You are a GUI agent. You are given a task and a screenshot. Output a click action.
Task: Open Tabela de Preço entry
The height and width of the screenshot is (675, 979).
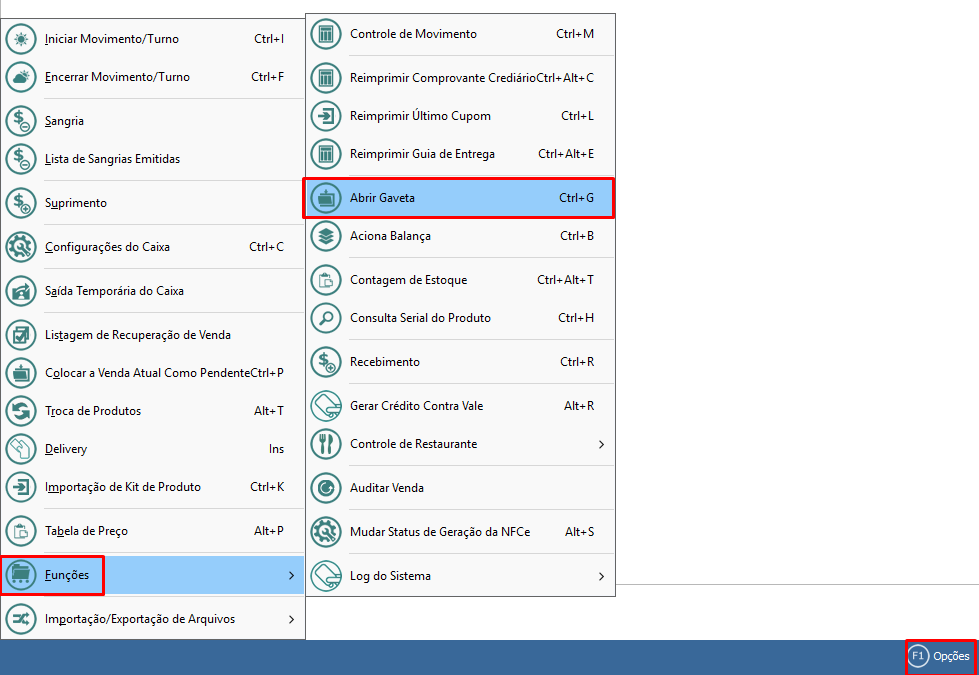tap(86, 531)
